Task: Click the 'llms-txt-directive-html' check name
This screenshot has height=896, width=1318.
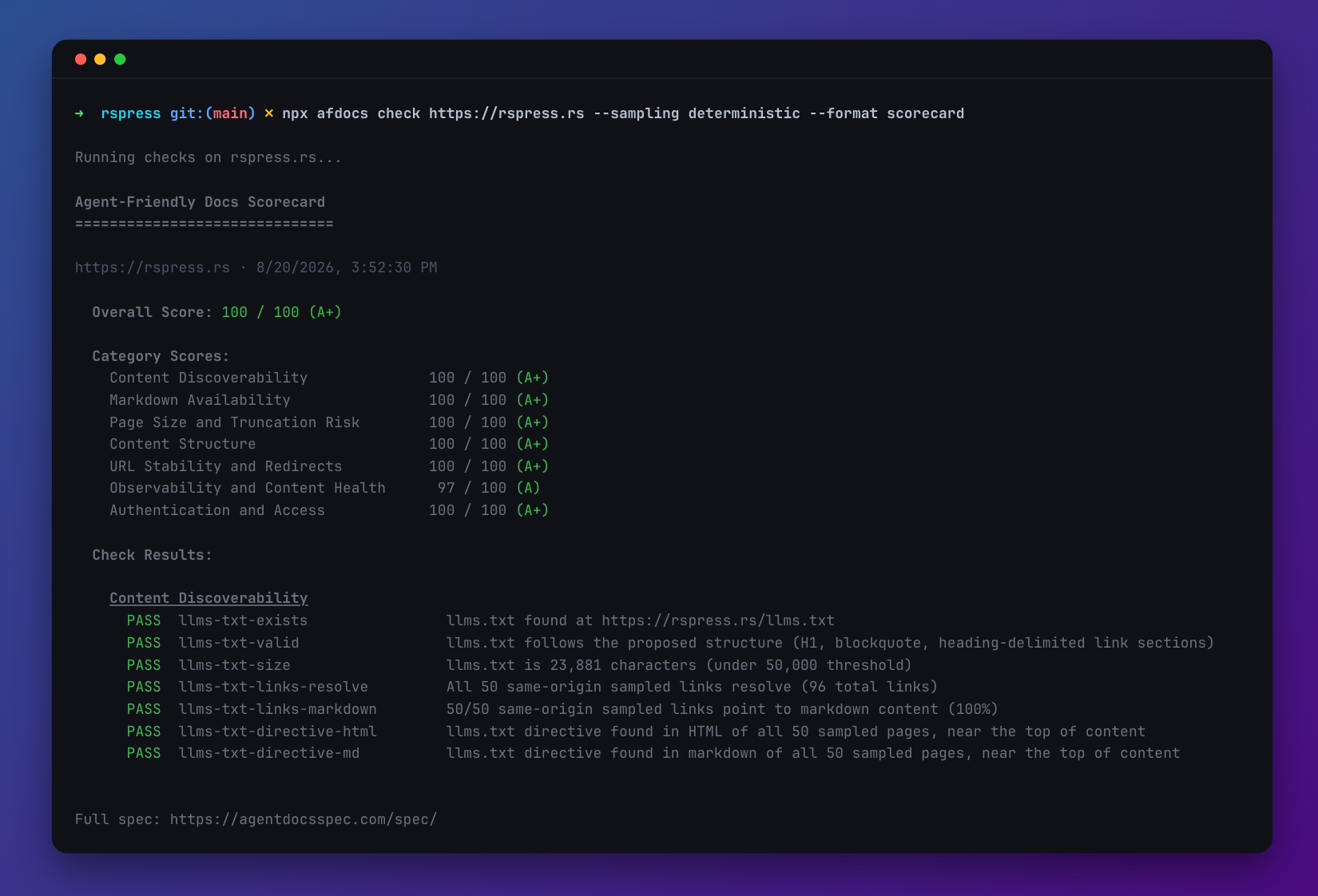Action: [278, 731]
